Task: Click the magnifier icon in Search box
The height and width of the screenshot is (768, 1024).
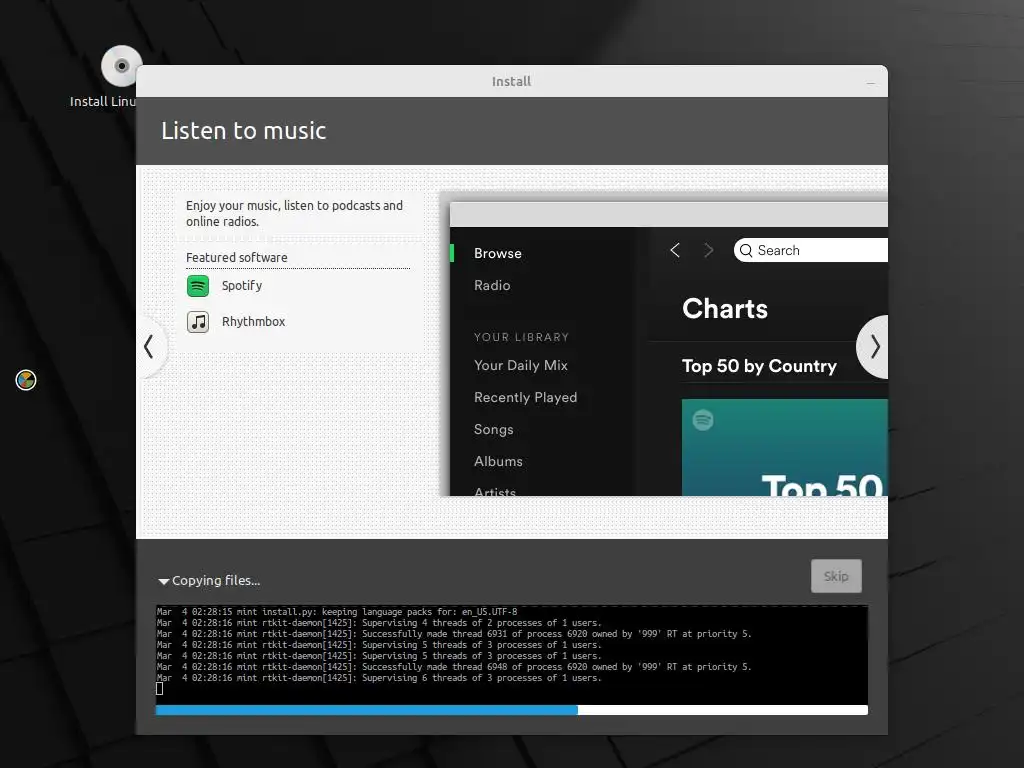Action: [746, 251]
